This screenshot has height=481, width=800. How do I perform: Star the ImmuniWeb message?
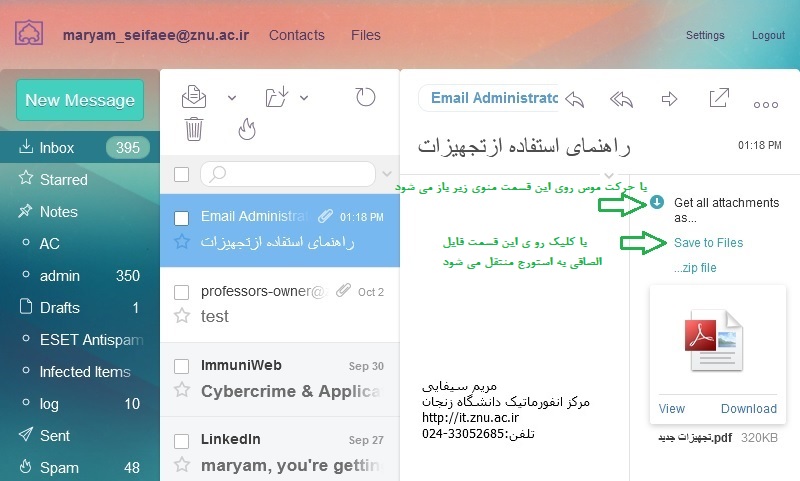pyautogui.click(x=182, y=390)
